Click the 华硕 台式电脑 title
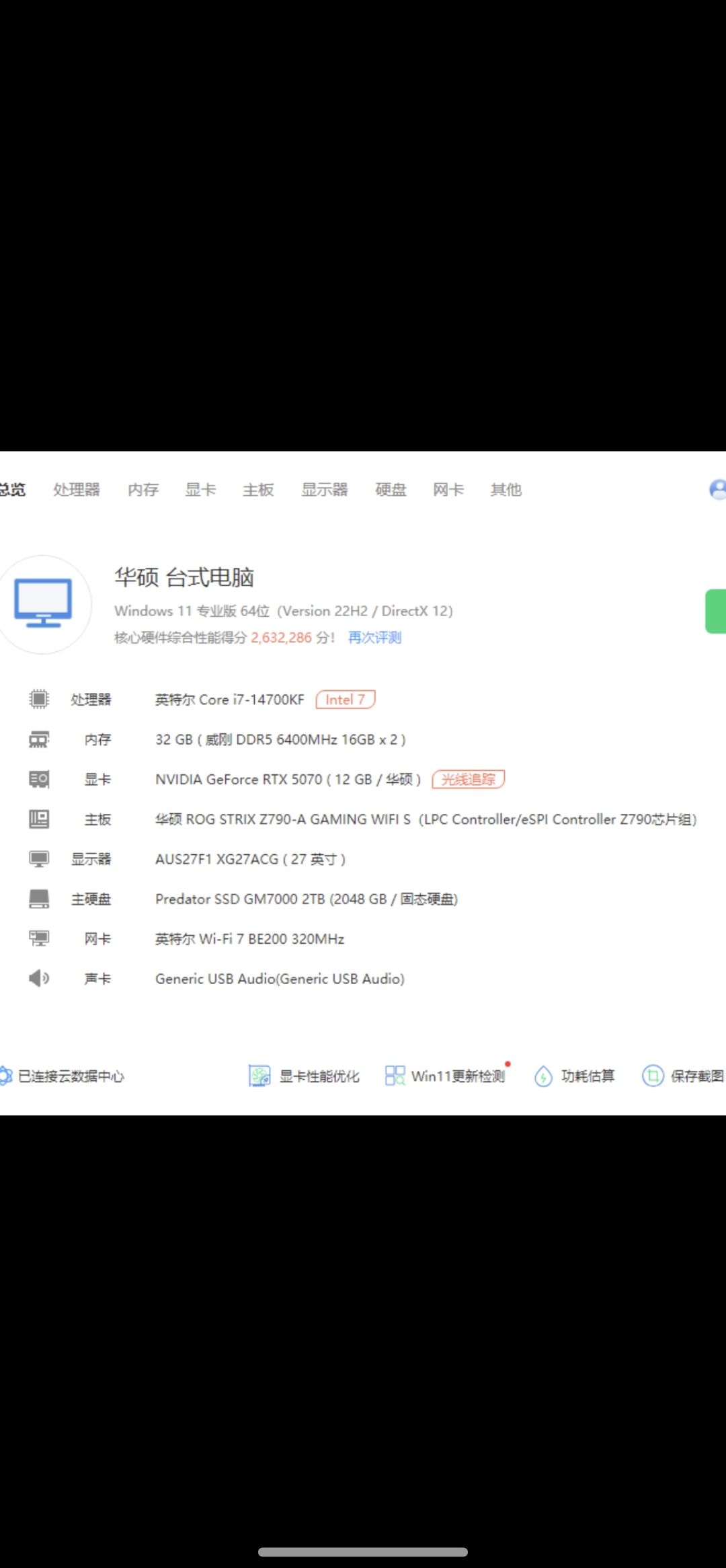Screen dimensions: 726x1568 coord(184,577)
